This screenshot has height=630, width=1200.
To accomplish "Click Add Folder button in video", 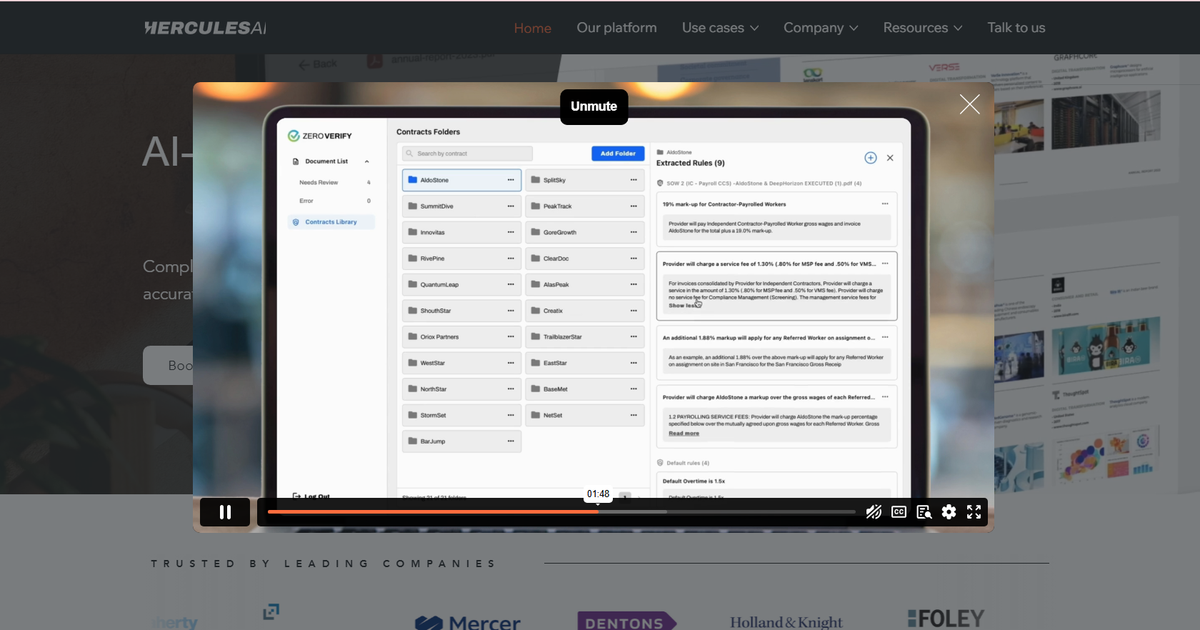I will 618,154.
